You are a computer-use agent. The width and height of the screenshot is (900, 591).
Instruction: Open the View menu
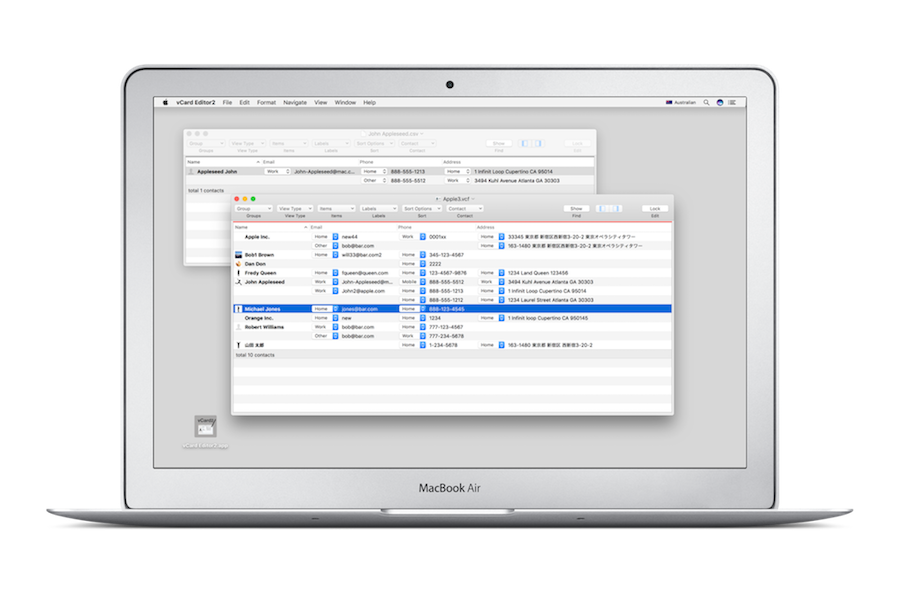[x=320, y=103]
